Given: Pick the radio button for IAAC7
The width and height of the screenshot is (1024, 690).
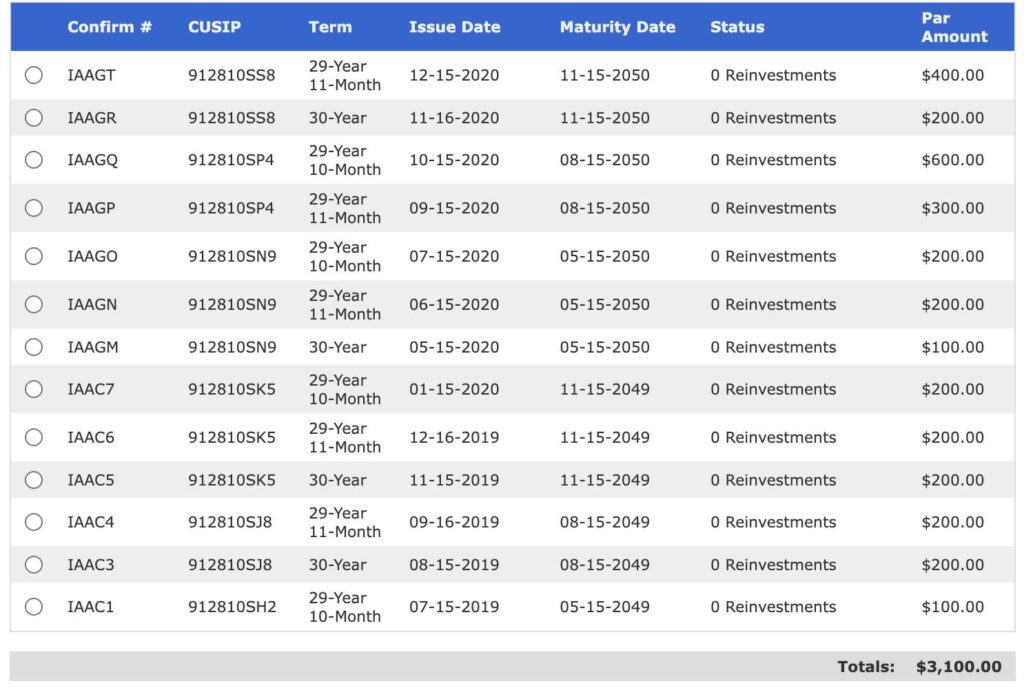Looking at the screenshot, I should click(34, 389).
